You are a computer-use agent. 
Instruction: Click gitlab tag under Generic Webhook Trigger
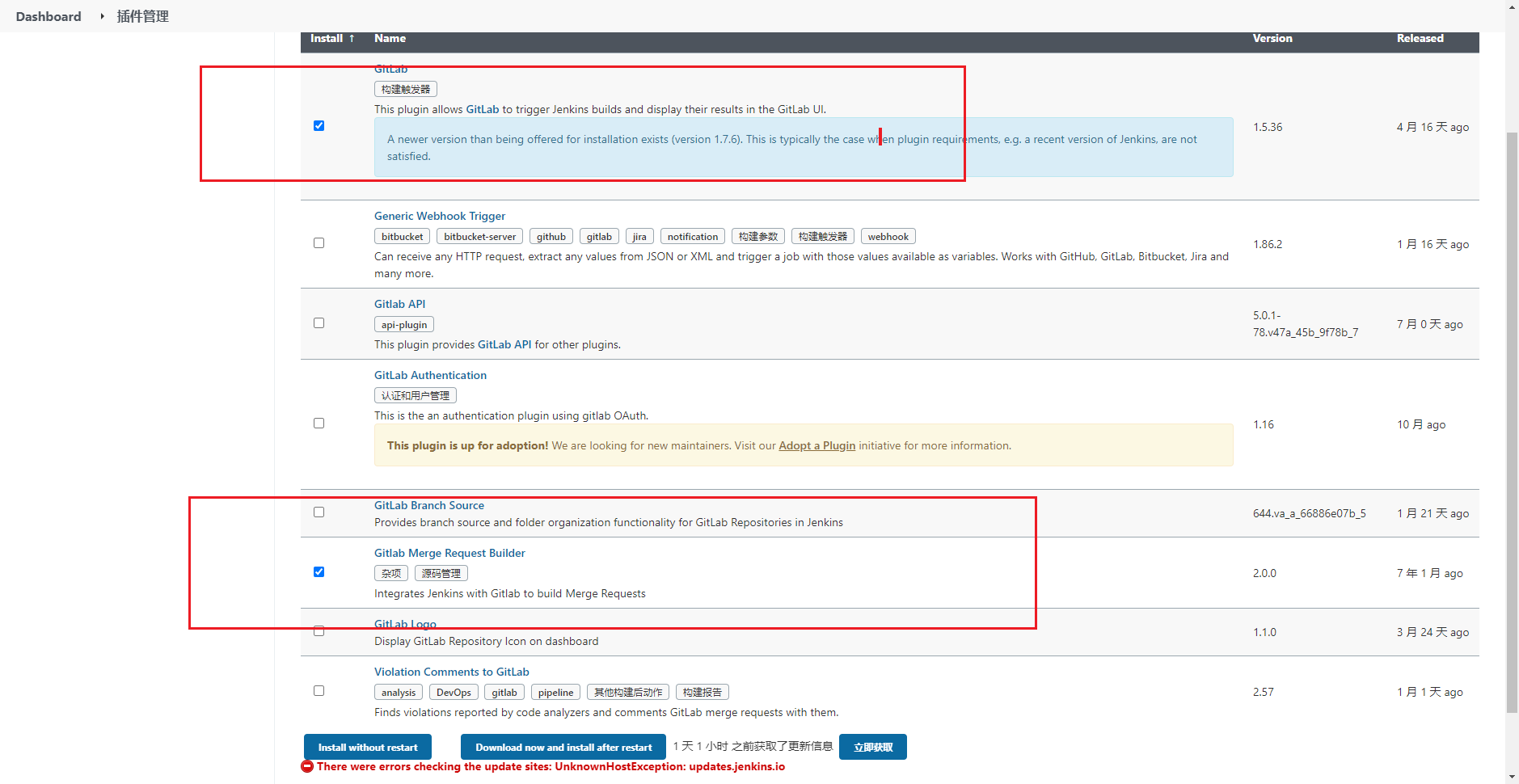[x=599, y=236]
